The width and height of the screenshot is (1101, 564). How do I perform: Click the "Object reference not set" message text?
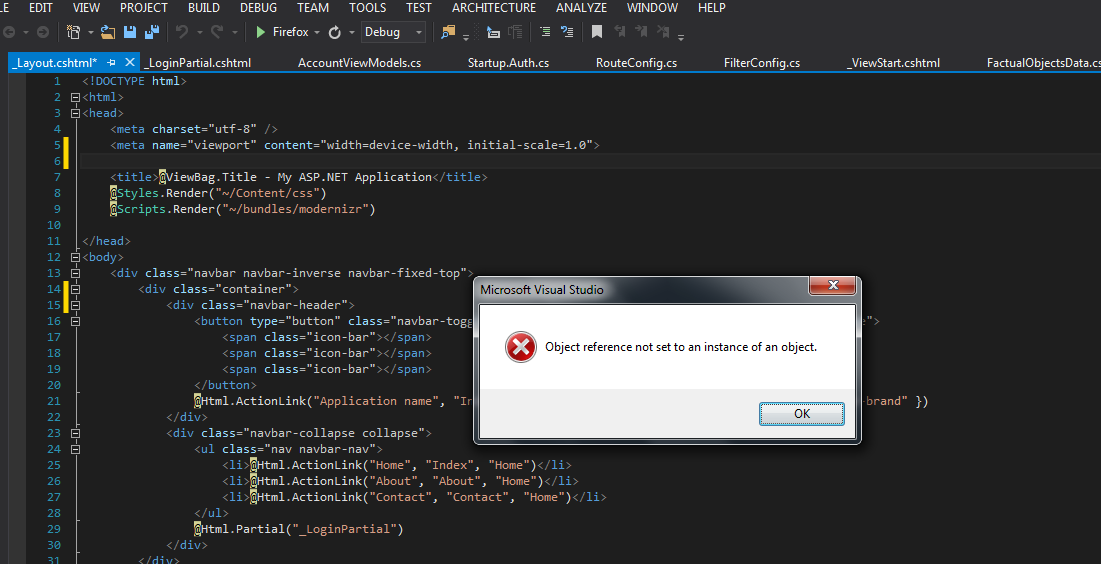(681, 347)
